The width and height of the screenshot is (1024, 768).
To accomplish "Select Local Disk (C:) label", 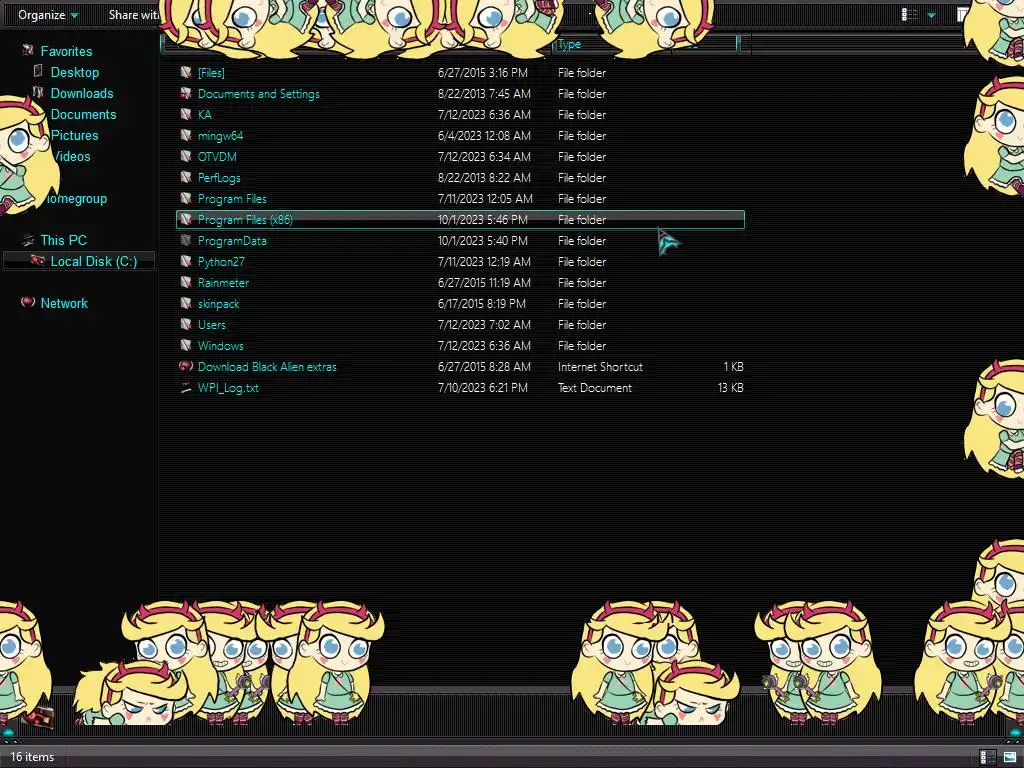I will [94, 261].
